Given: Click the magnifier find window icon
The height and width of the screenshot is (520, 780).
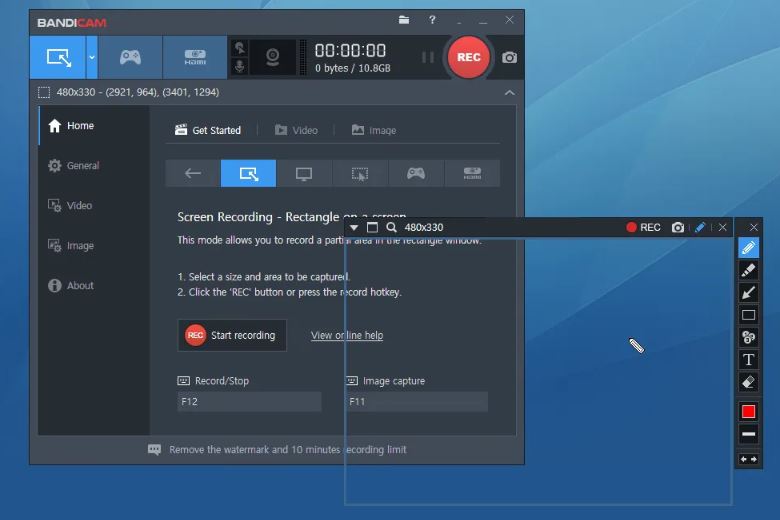Looking at the screenshot, I should coord(391,227).
